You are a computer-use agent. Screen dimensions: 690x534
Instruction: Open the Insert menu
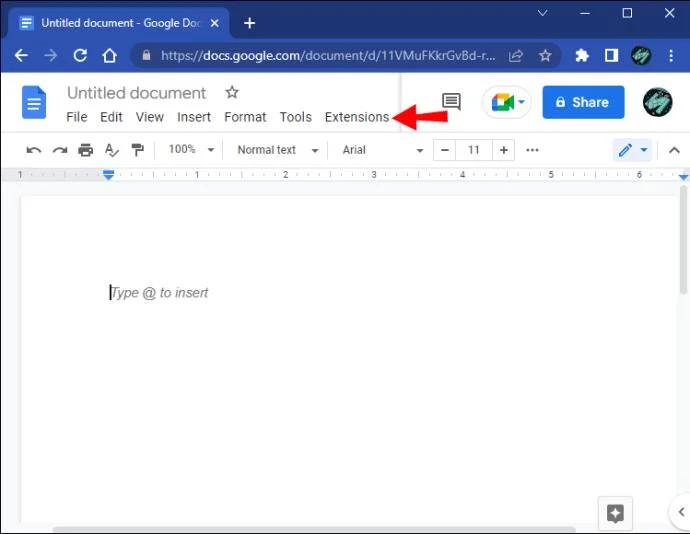pos(194,117)
